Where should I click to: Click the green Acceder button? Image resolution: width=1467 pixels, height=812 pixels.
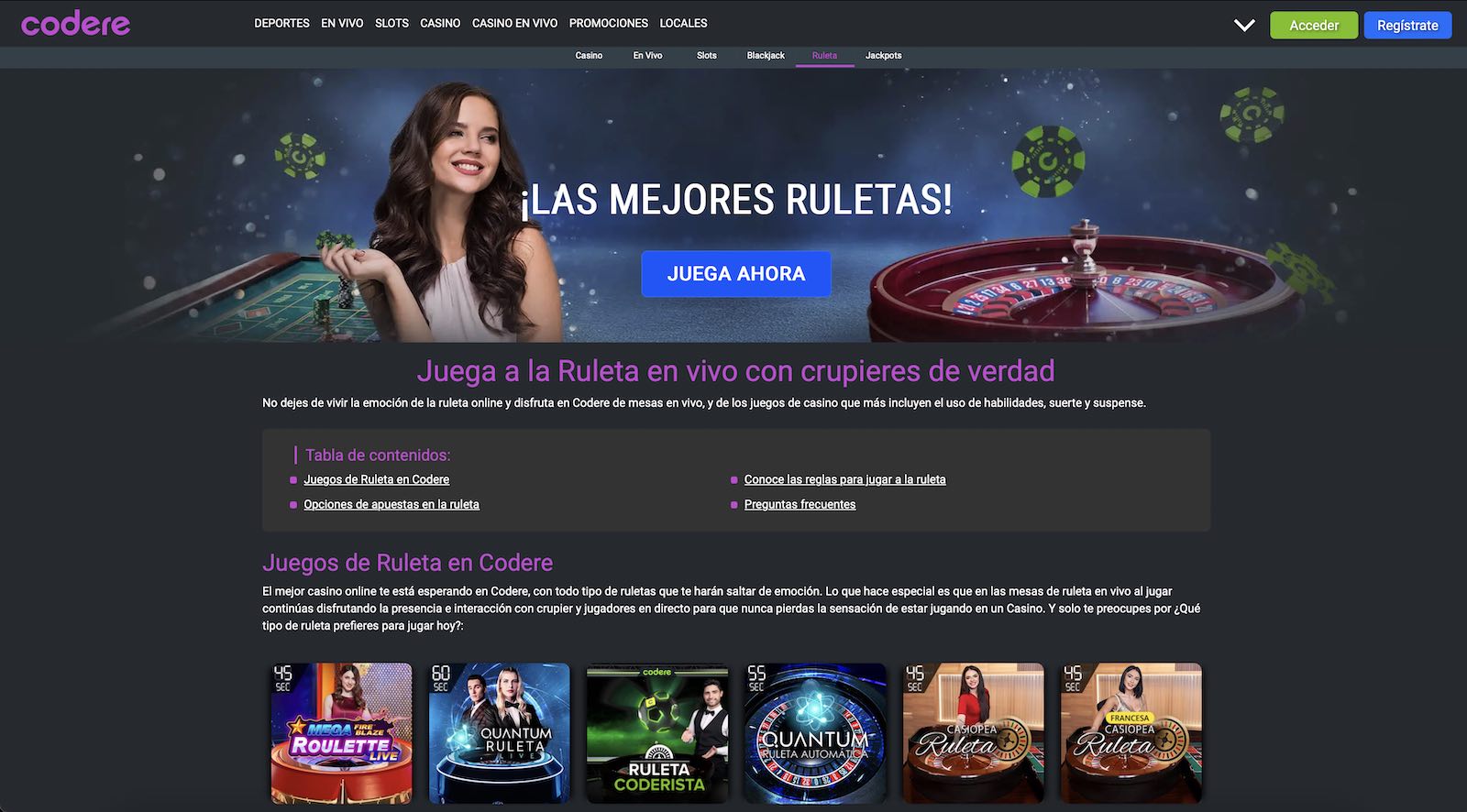[1314, 26]
